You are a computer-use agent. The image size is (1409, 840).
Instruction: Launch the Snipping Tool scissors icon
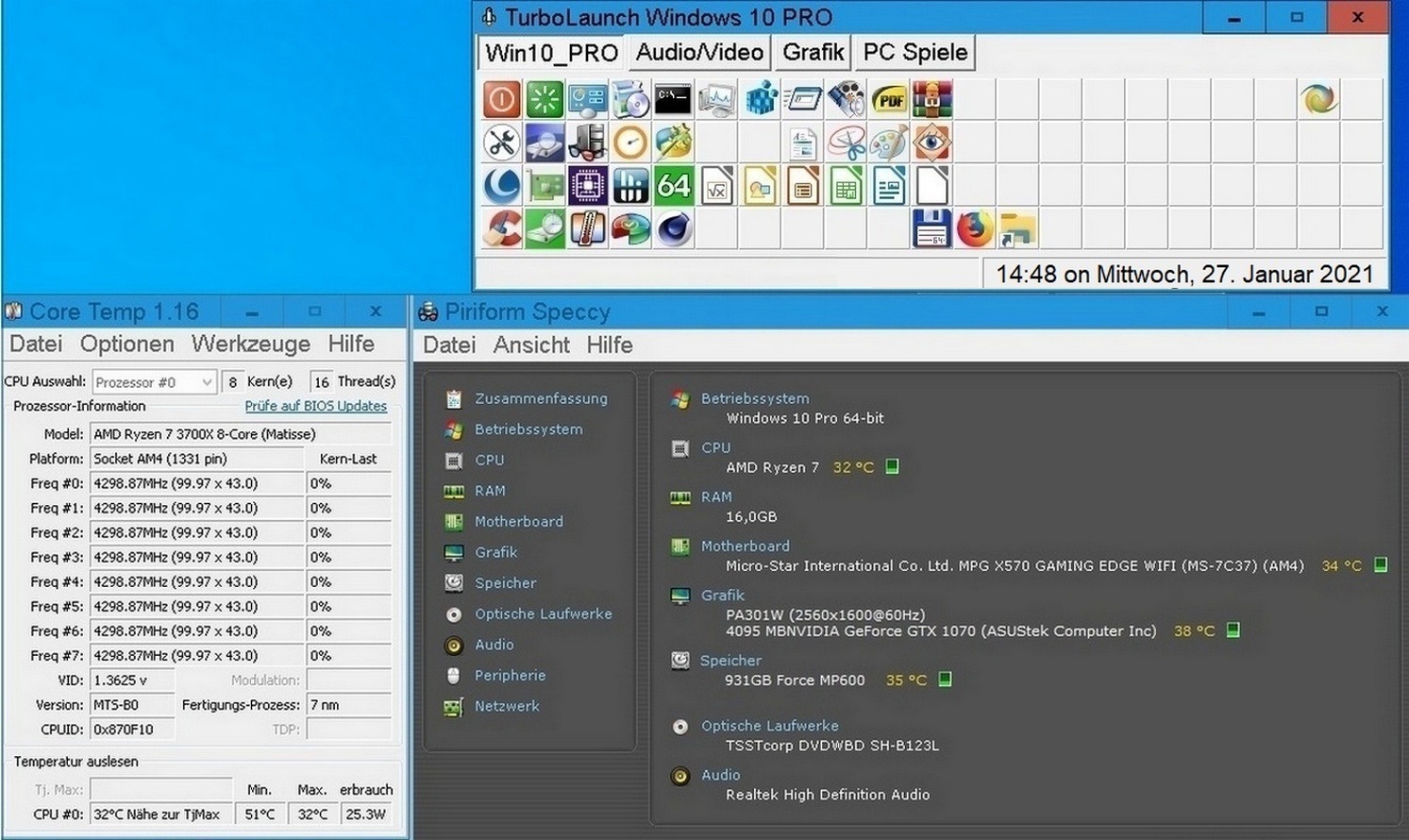click(x=846, y=143)
